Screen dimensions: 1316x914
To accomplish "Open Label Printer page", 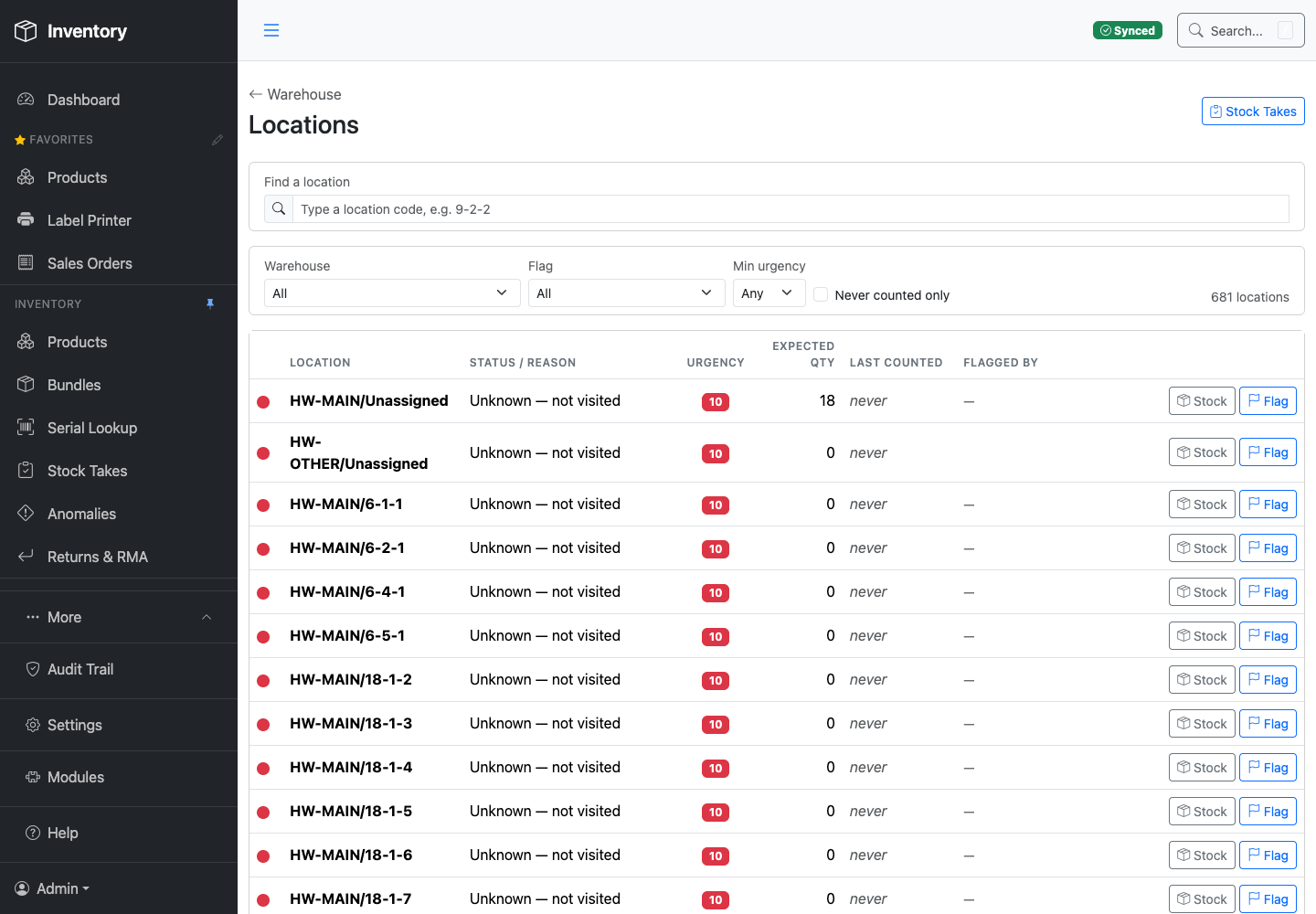I will [119, 220].
